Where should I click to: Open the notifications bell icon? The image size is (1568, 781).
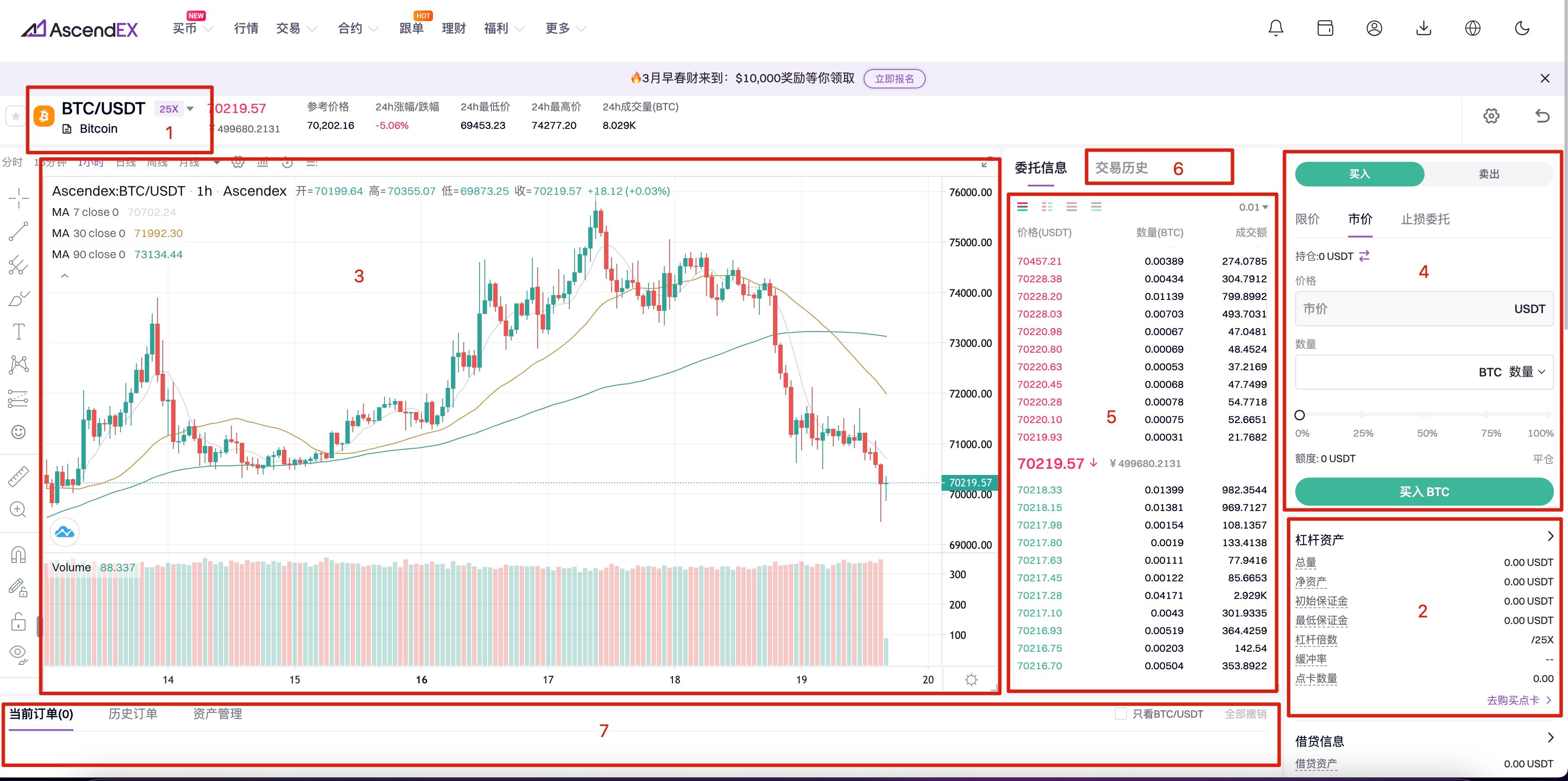click(1276, 28)
